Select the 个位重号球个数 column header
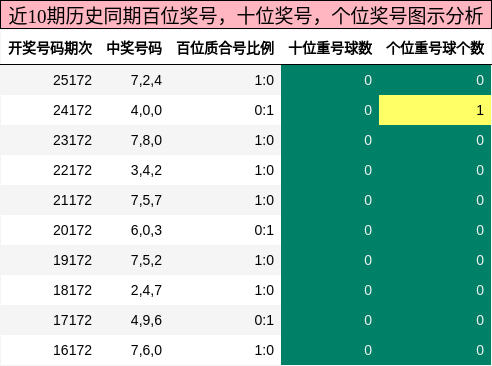Screen dimensions: 492x366 (x=435, y=48)
